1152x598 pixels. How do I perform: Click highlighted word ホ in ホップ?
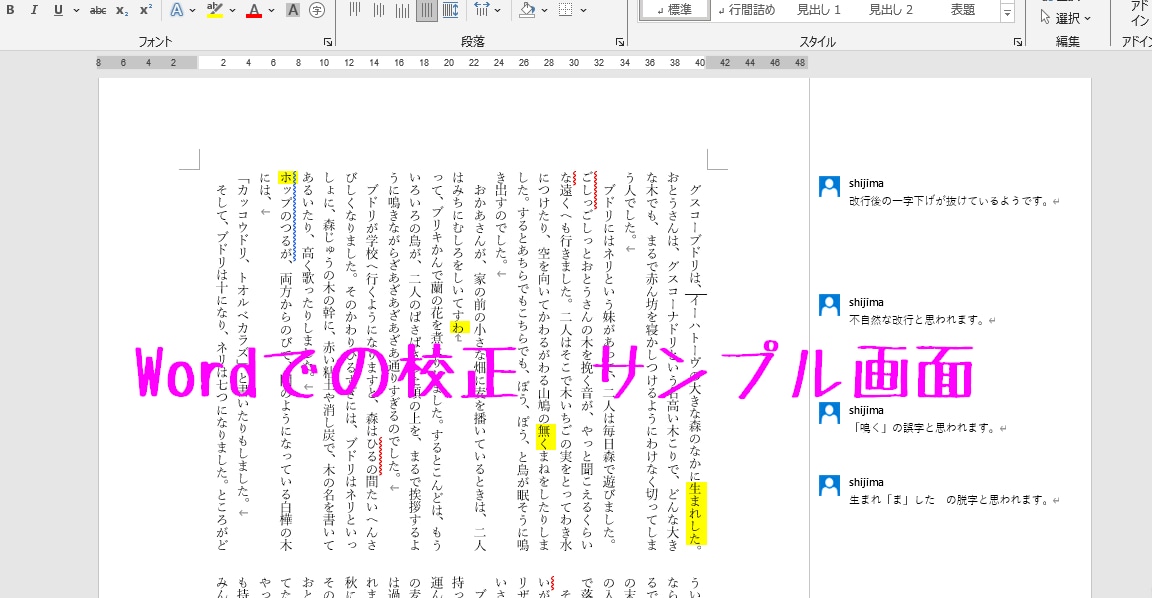pos(286,178)
